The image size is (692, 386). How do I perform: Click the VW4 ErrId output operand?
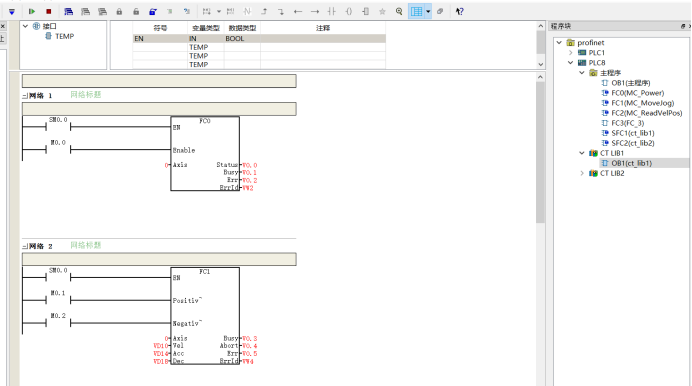tap(248, 362)
